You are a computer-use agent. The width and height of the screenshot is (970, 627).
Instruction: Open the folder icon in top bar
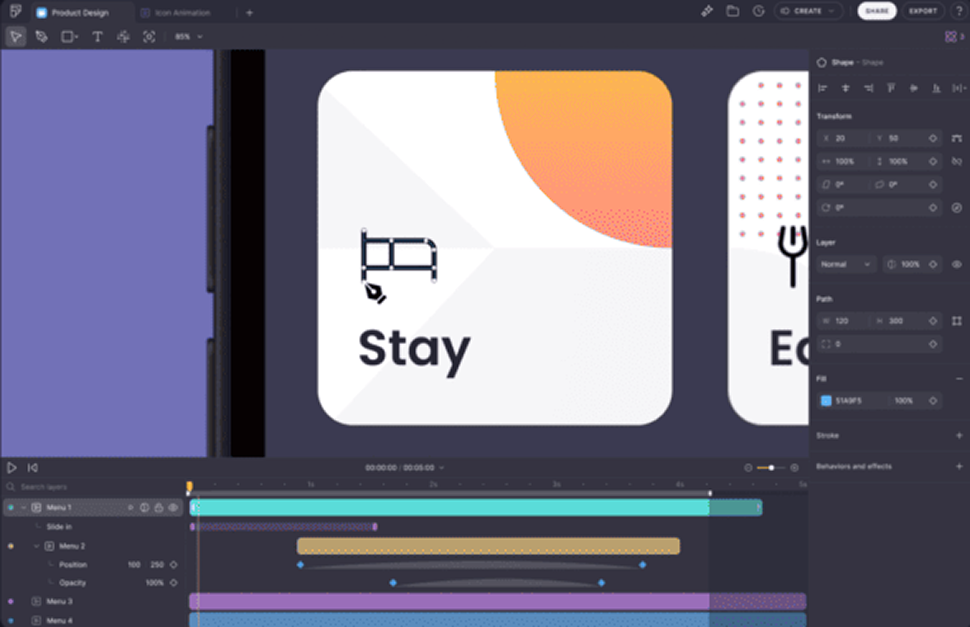(732, 11)
